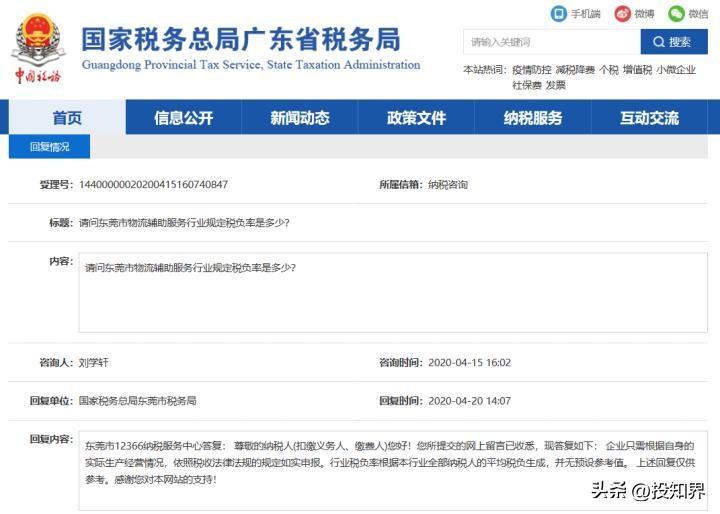This screenshot has width=720, height=514.
Task: Select the 回复情况 tab
Action: (x=50, y=147)
